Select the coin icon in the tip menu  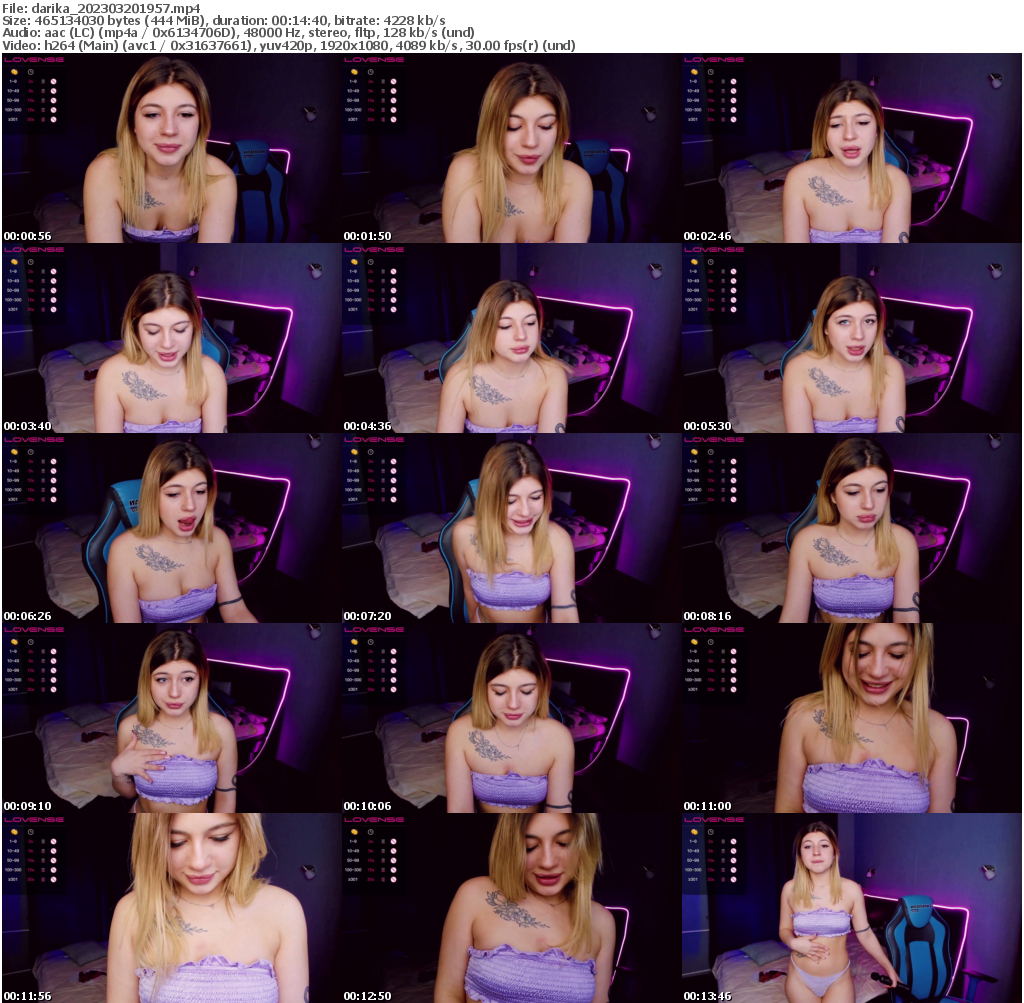(15, 72)
